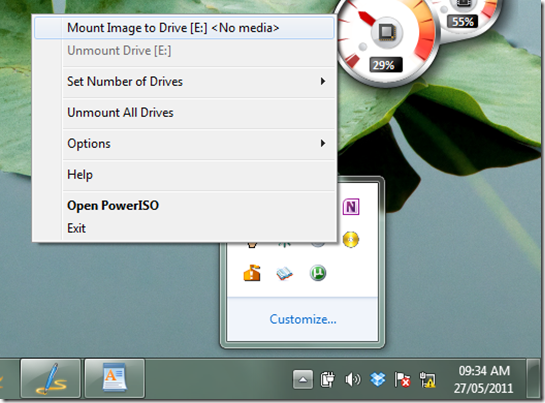Expand the Set Number of Drives submenu arrow
Screen dimensions: 545x403
pos(323,81)
